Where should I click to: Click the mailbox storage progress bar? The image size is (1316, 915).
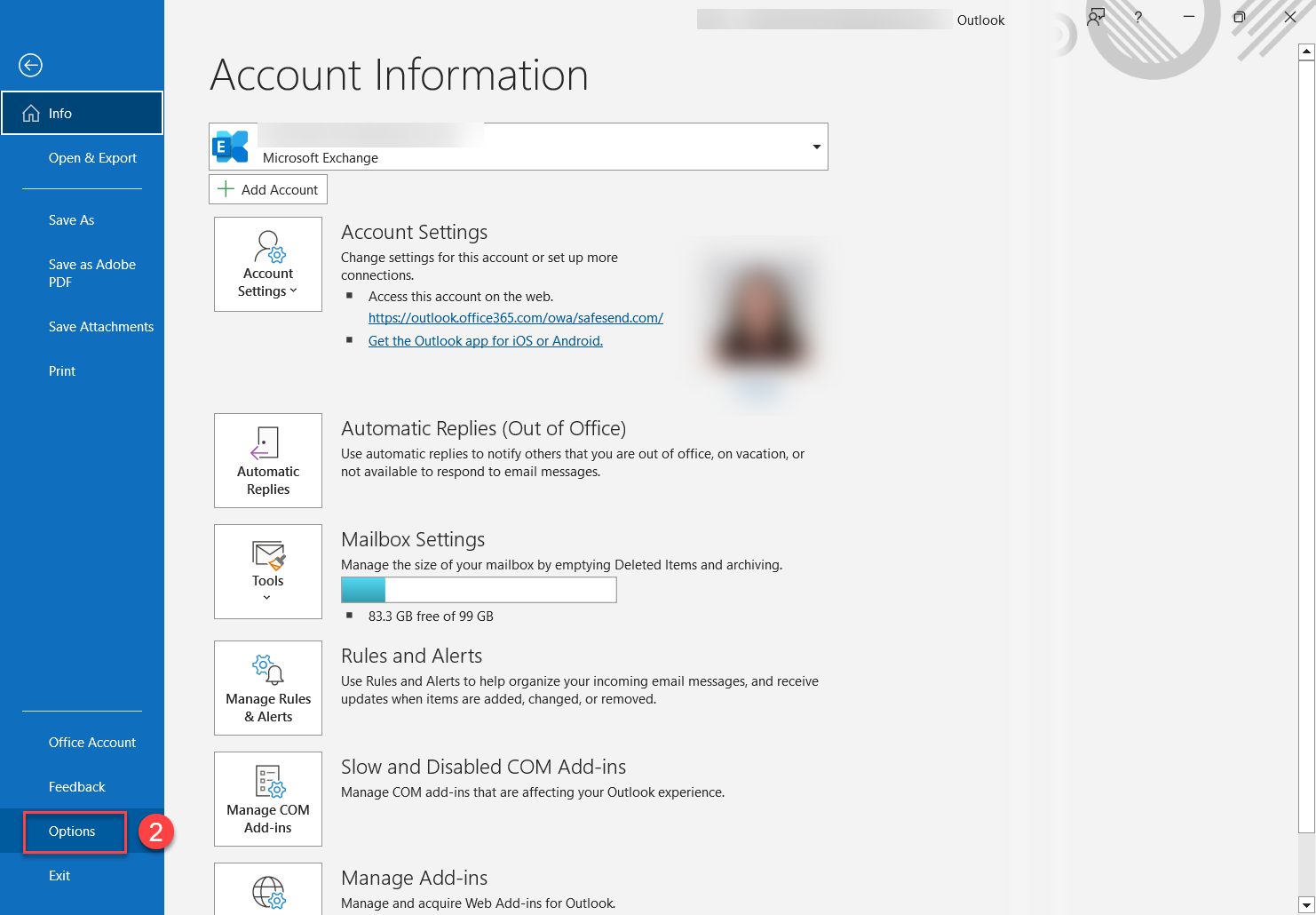click(x=479, y=590)
